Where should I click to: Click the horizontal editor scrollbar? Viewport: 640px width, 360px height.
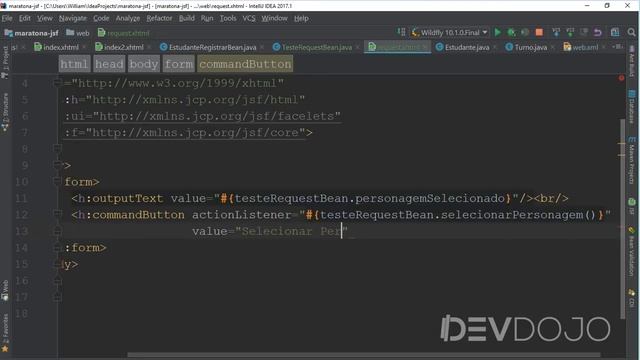coord(364,355)
